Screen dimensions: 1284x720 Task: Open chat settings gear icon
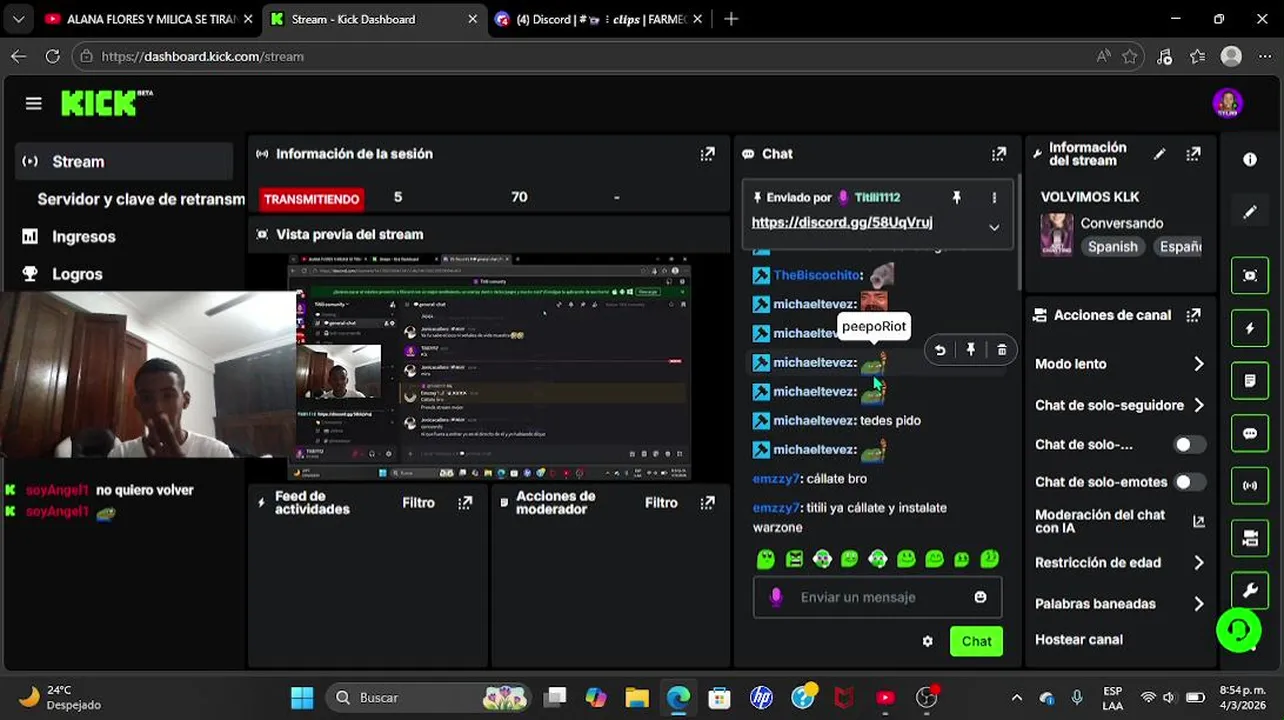point(927,641)
